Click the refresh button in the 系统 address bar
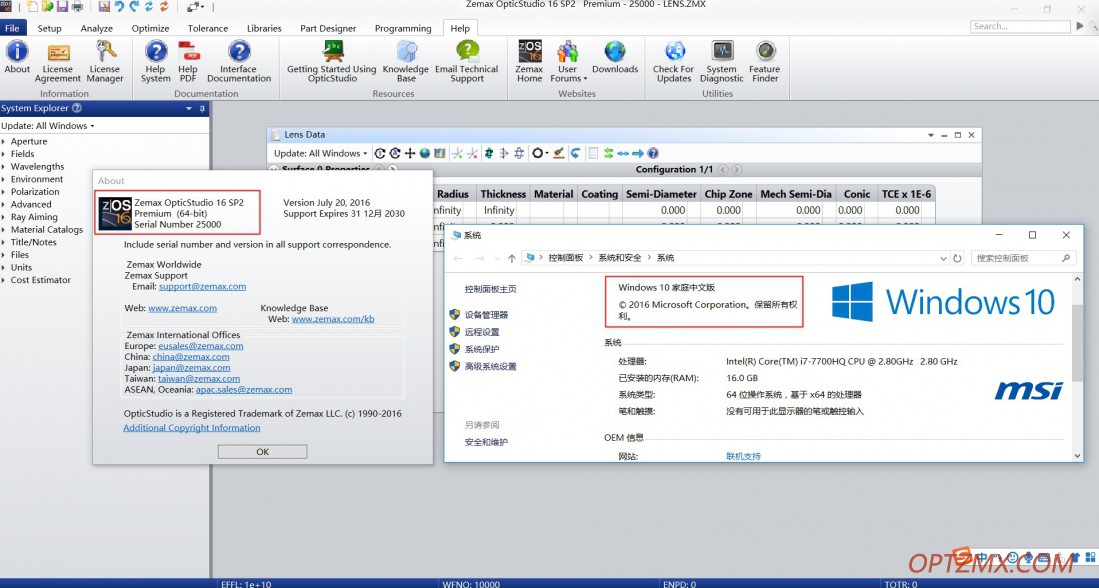1099x588 pixels. [957, 258]
